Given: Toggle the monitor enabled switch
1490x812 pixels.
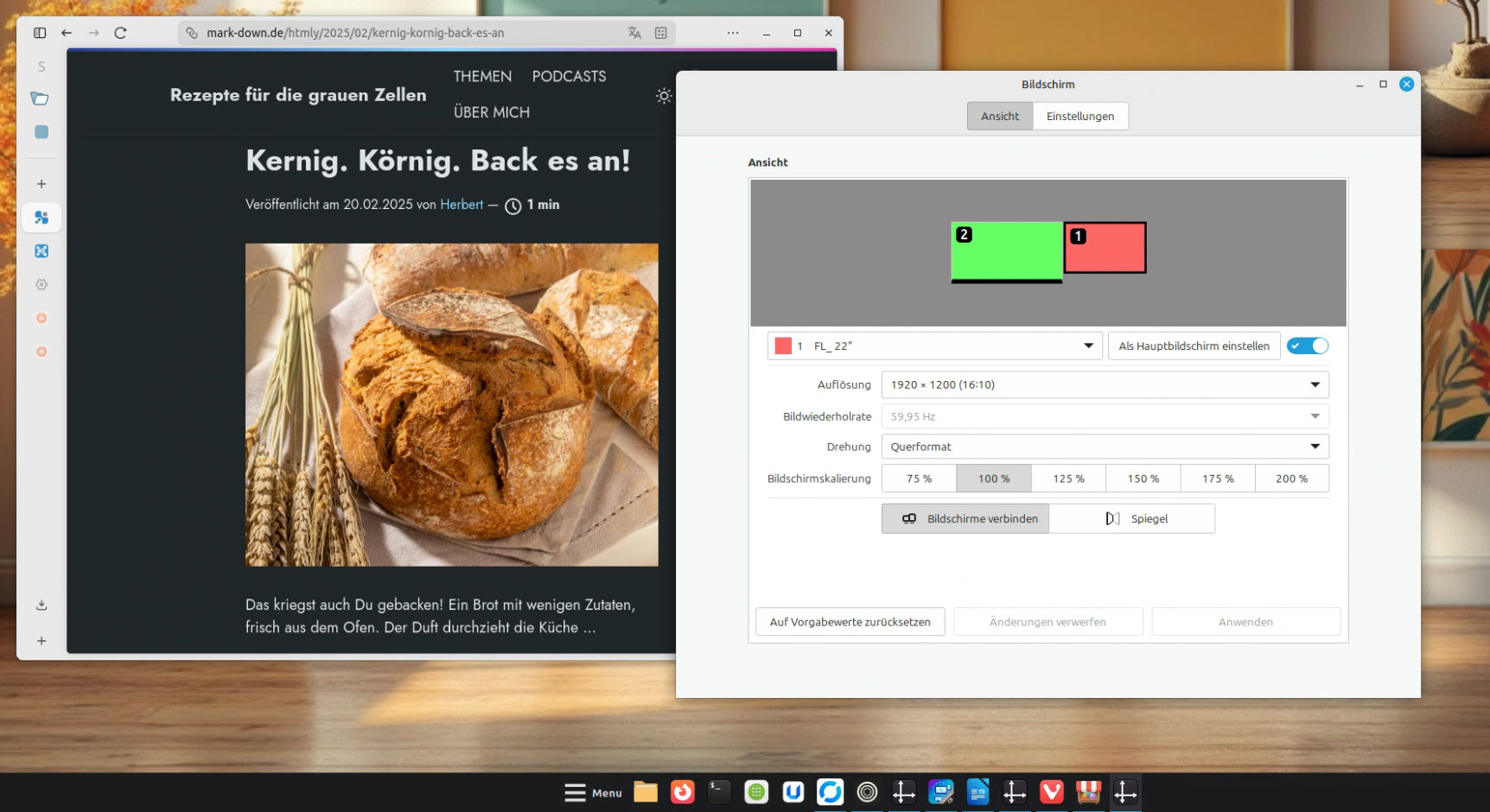Looking at the screenshot, I should [1307, 346].
